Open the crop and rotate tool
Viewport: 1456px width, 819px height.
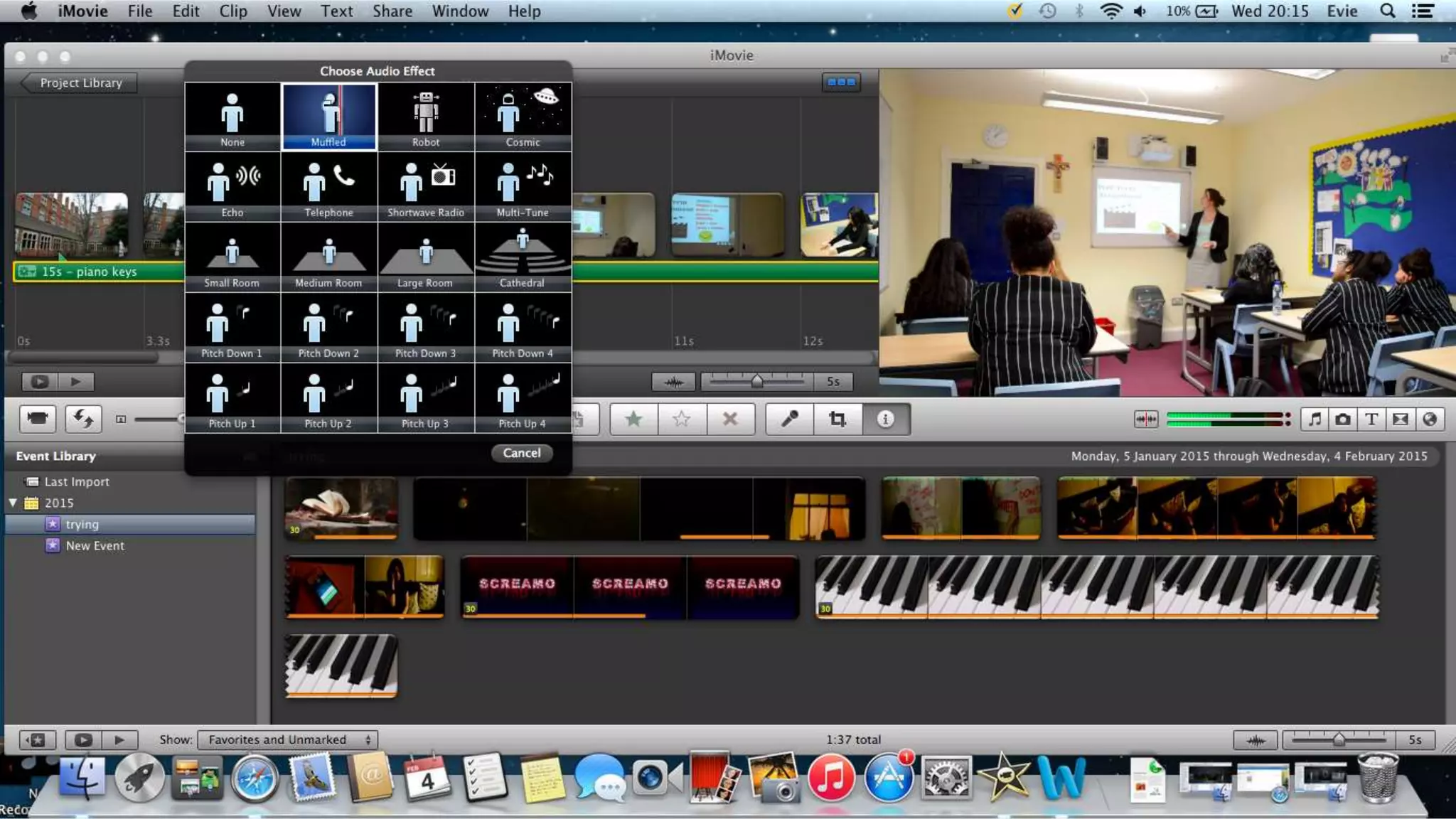(x=837, y=419)
